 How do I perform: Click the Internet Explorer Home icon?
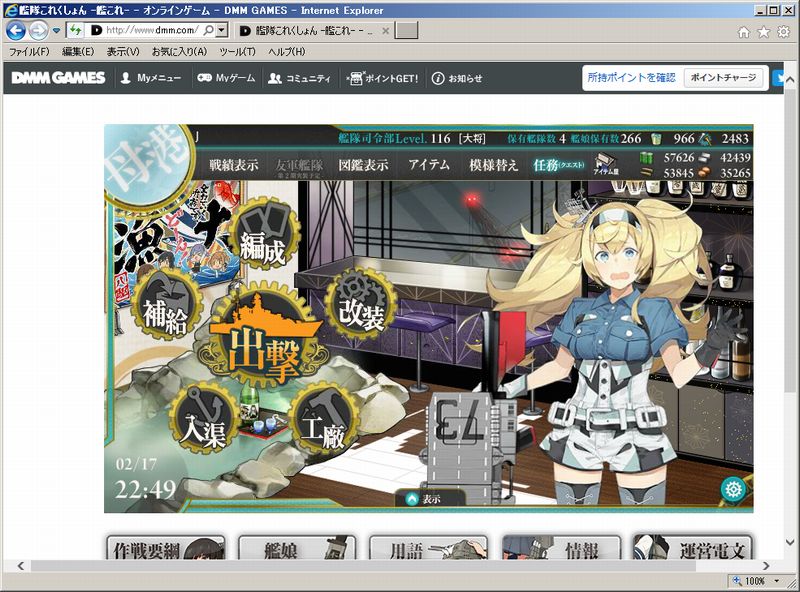click(744, 32)
